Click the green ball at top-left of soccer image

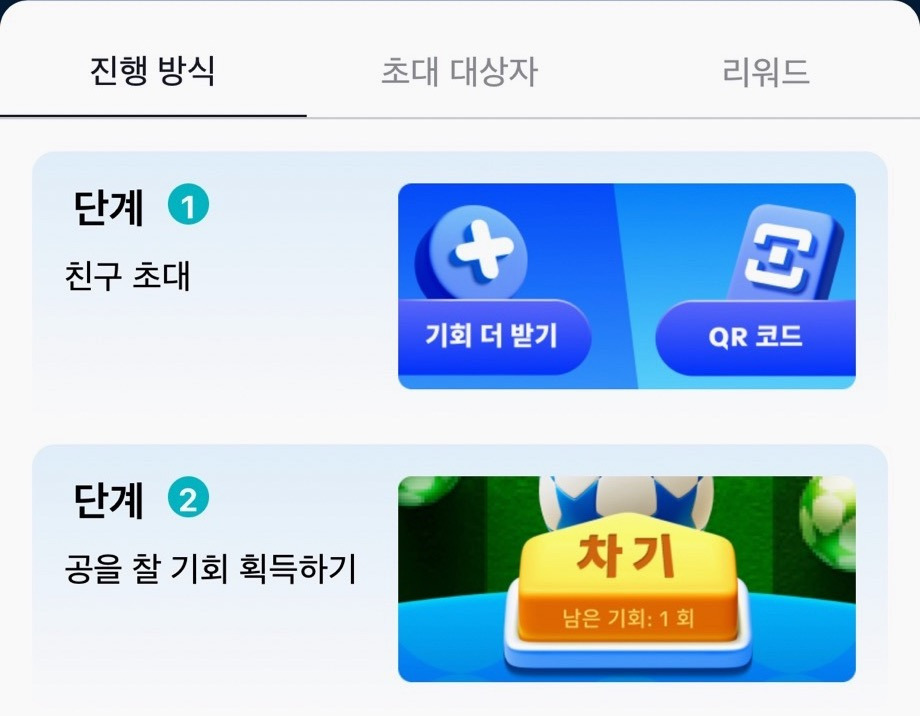(425, 489)
